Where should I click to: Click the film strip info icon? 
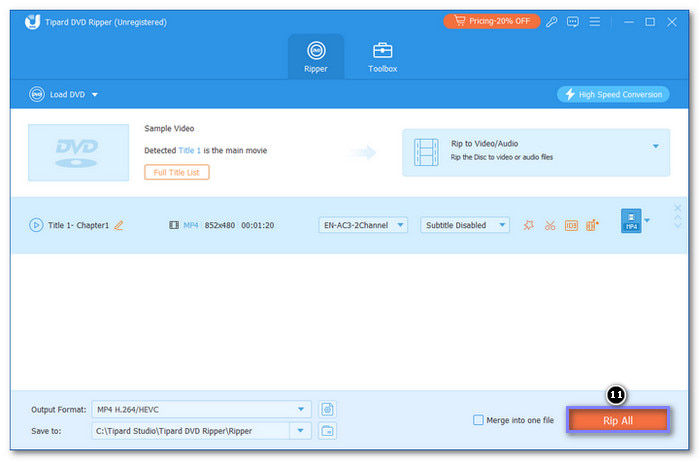click(174, 225)
